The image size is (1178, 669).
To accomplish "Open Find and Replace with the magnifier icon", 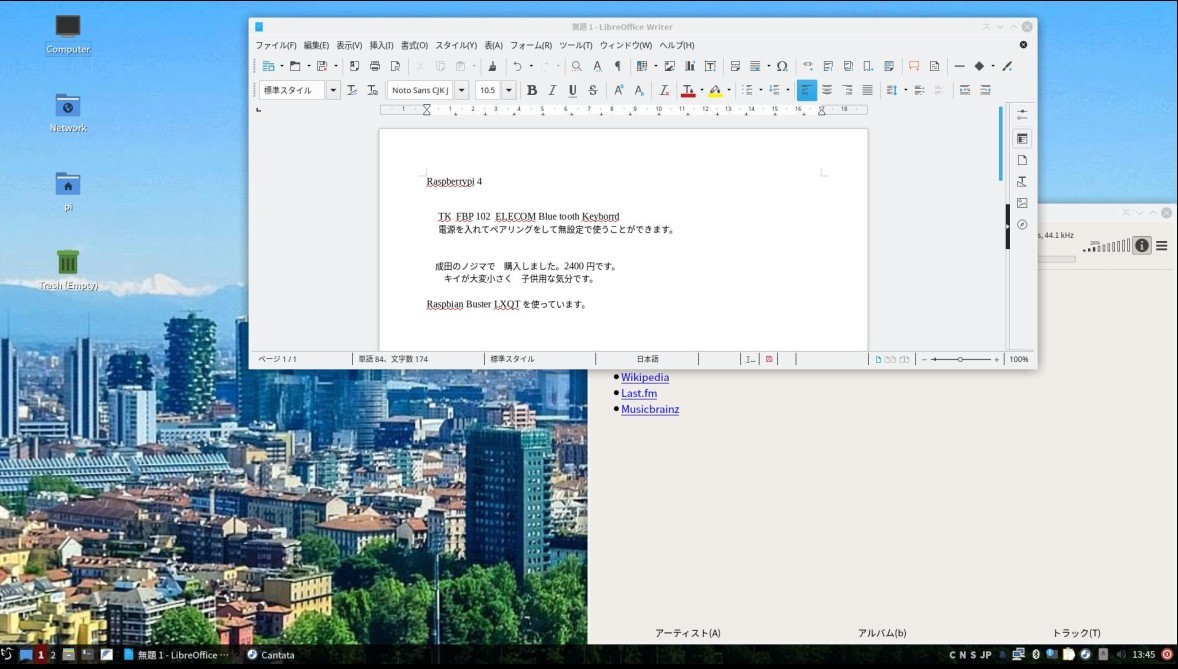I will pos(576,66).
